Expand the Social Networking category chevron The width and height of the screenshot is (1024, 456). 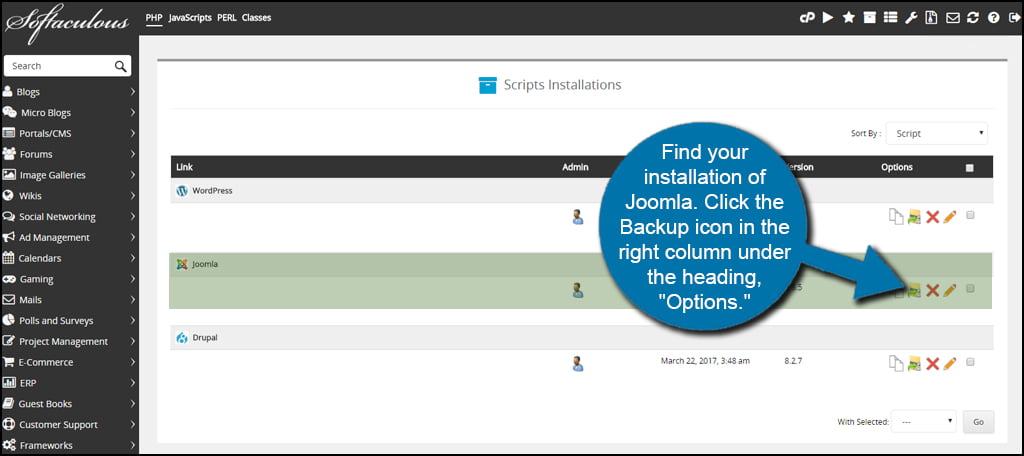pos(133,216)
